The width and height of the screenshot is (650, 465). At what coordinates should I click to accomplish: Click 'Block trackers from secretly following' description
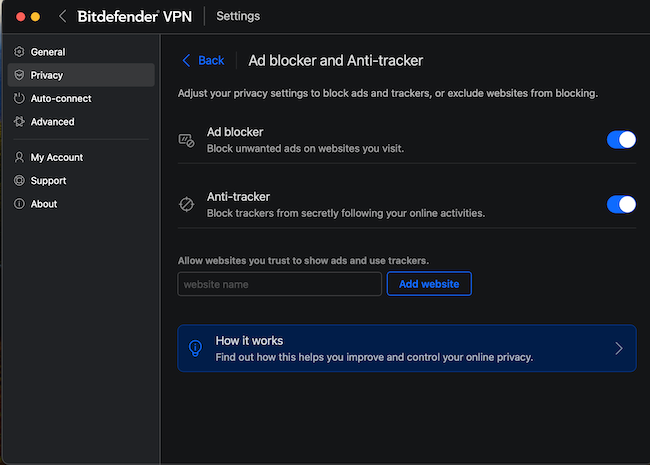346,213
